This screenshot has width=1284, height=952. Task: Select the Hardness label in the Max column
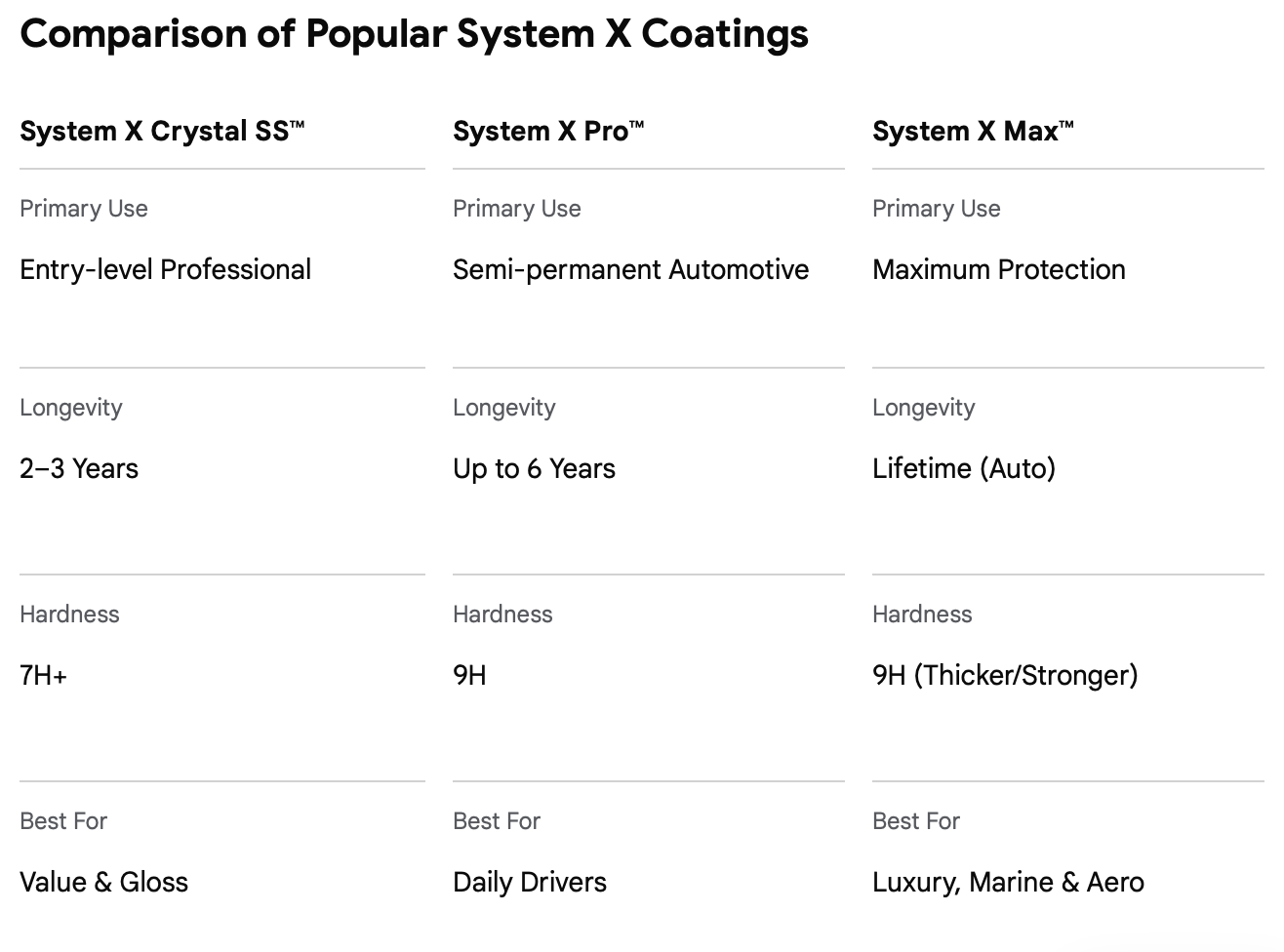coord(922,615)
